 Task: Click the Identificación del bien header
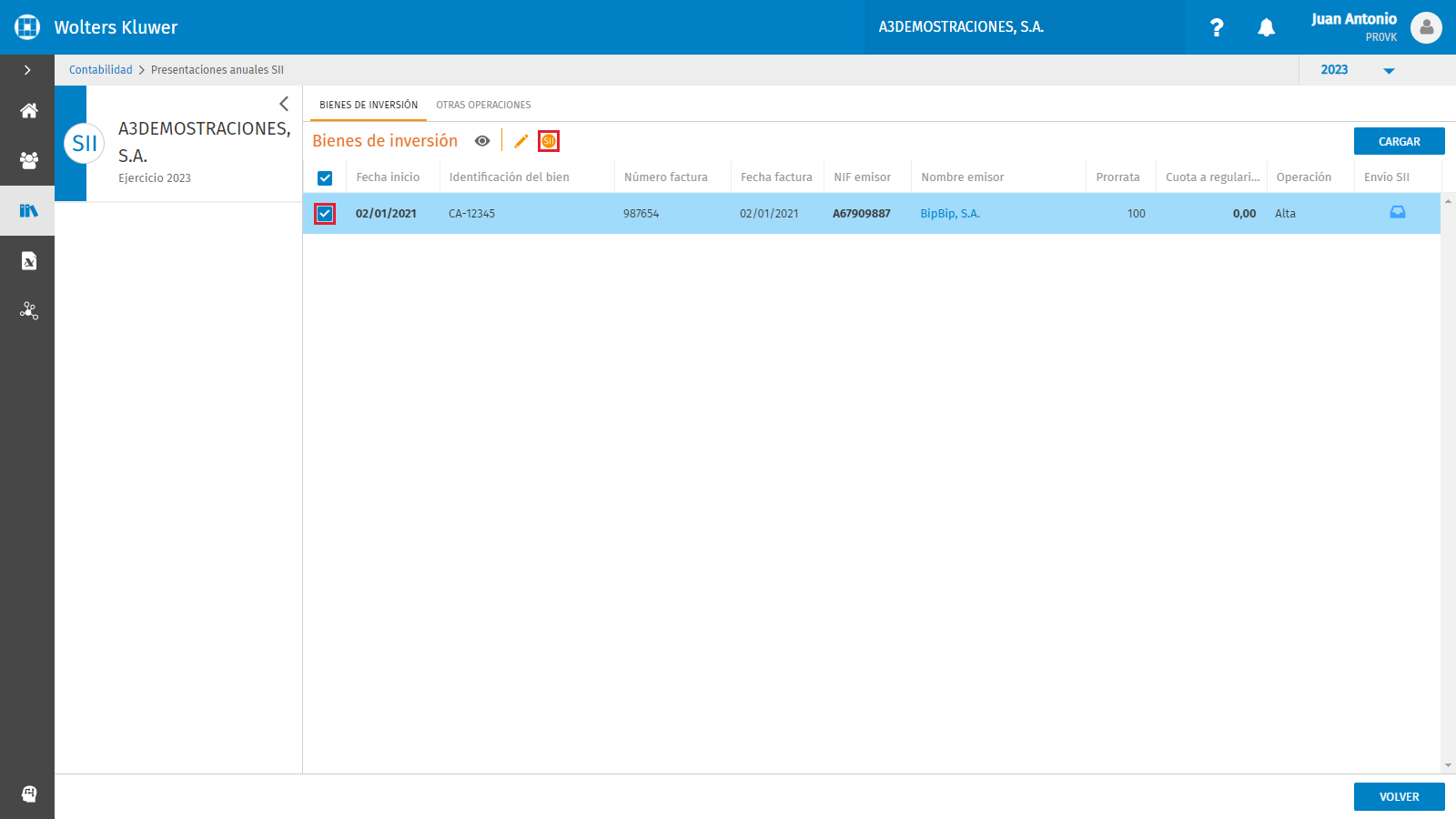(510, 177)
